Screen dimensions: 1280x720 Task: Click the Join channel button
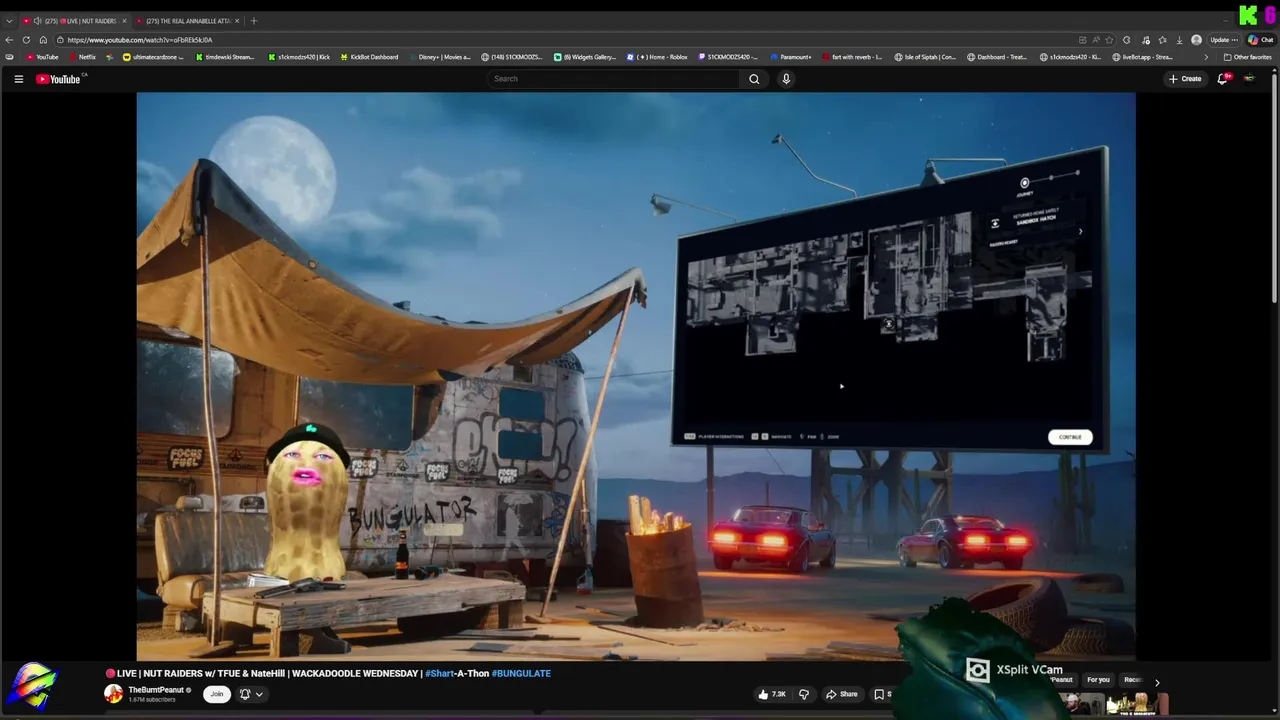(x=216, y=694)
